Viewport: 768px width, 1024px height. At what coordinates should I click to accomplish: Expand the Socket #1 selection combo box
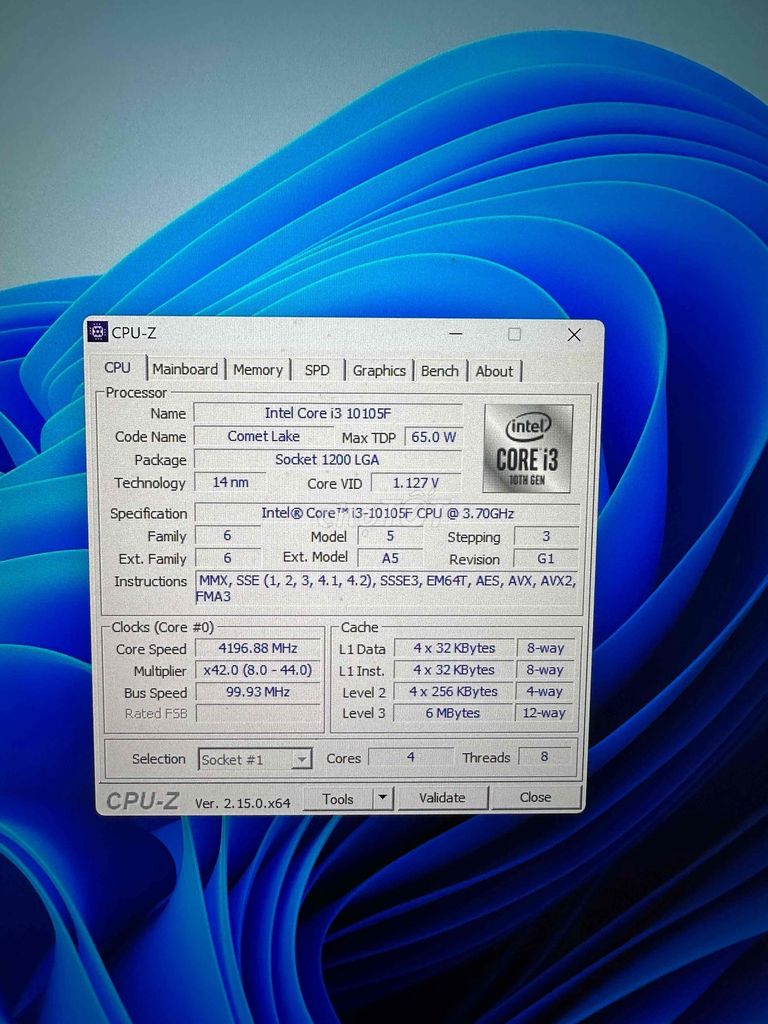click(255, 760)
